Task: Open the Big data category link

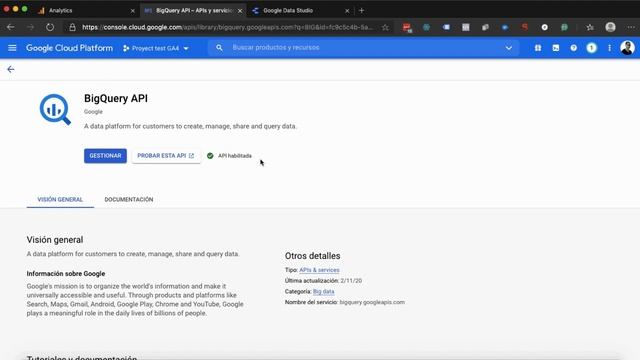Action: click(324, 291)
